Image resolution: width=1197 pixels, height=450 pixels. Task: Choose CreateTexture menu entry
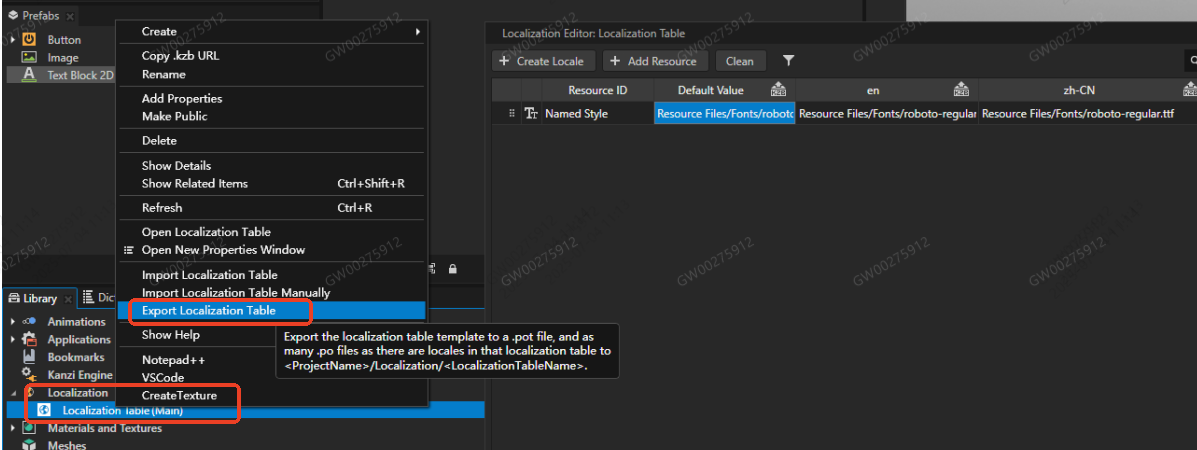(x=179, y=396)
